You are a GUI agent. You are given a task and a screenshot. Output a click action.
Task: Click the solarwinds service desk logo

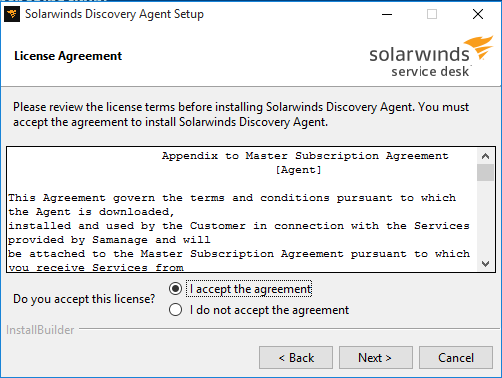point(431,57)
